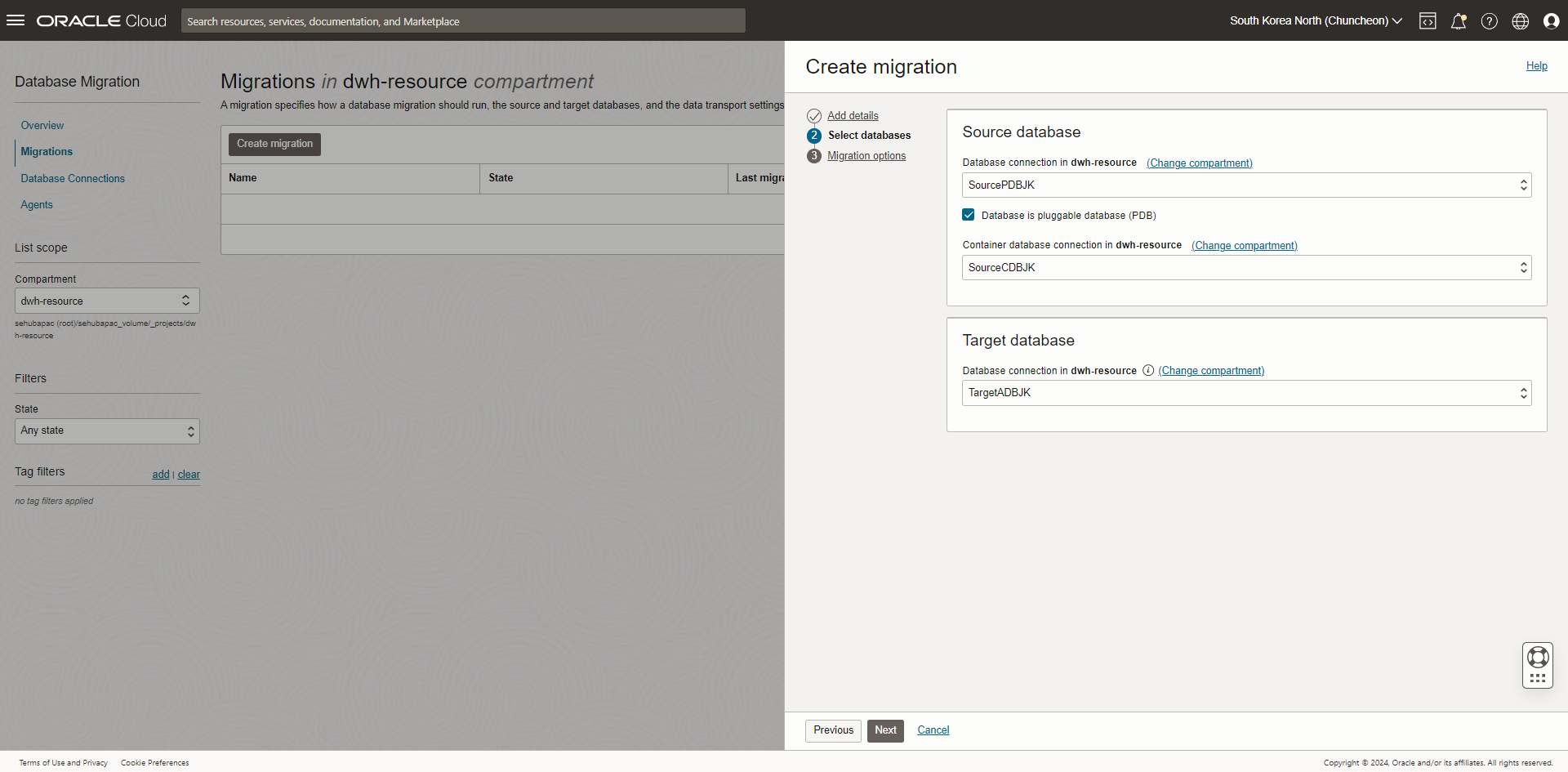
Task: Open the announcements bell icon
Action: (1459, 21)
